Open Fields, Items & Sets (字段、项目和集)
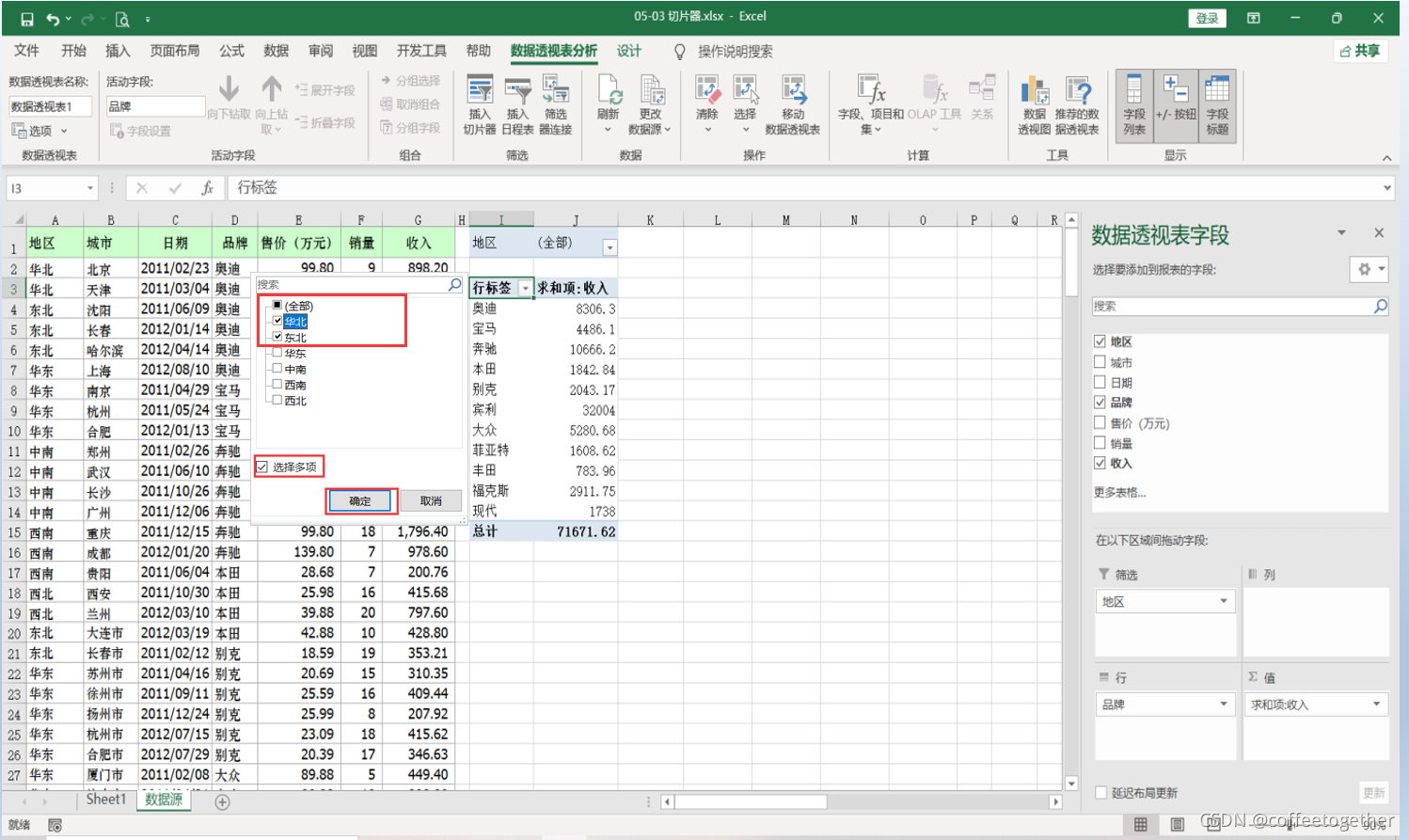The height and width of the screenshot is (840, 1409). [871, 104]
